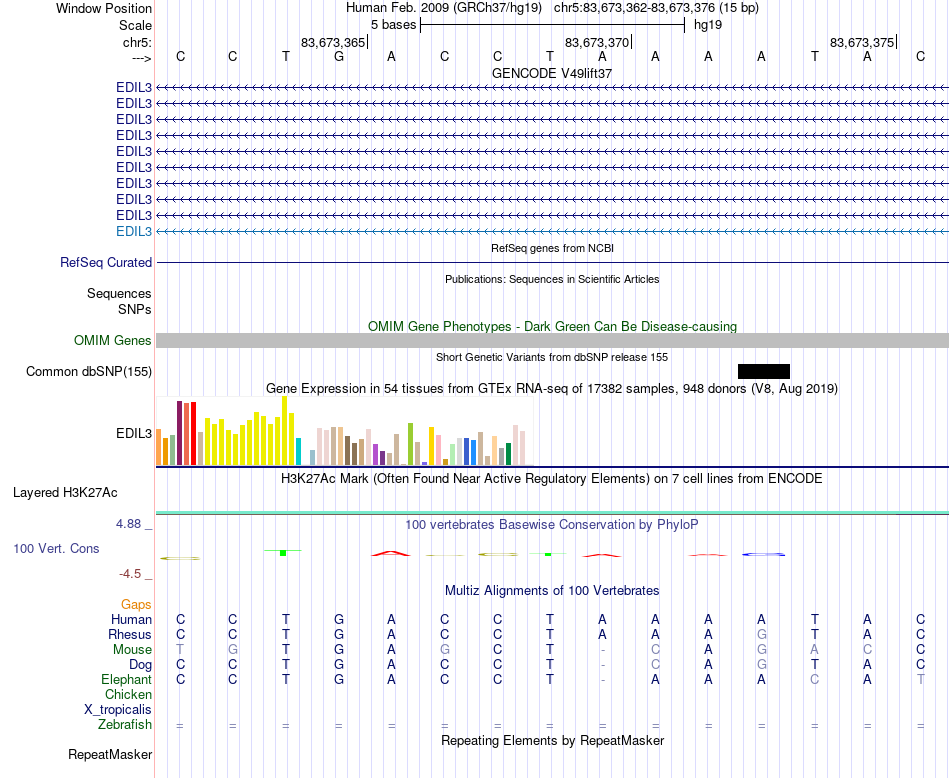
Task: Click the lime green GTEx expression bar
Action: point(410,444)
